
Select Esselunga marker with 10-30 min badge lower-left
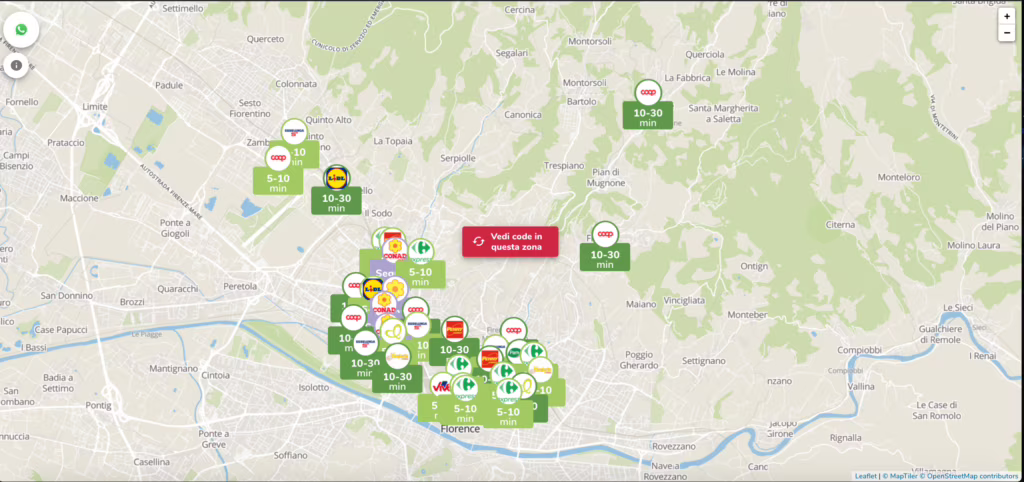coord(366,342)
